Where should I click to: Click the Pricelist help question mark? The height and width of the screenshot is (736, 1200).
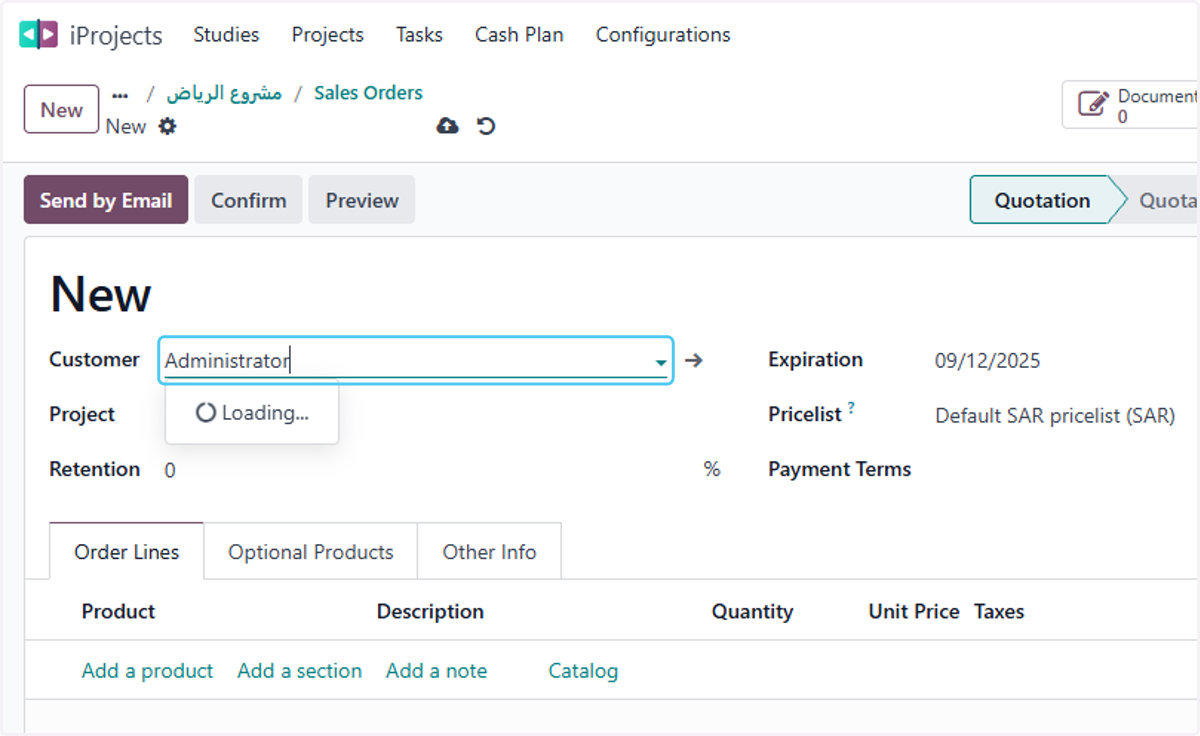pyautogui.click(x=851, y=407)
